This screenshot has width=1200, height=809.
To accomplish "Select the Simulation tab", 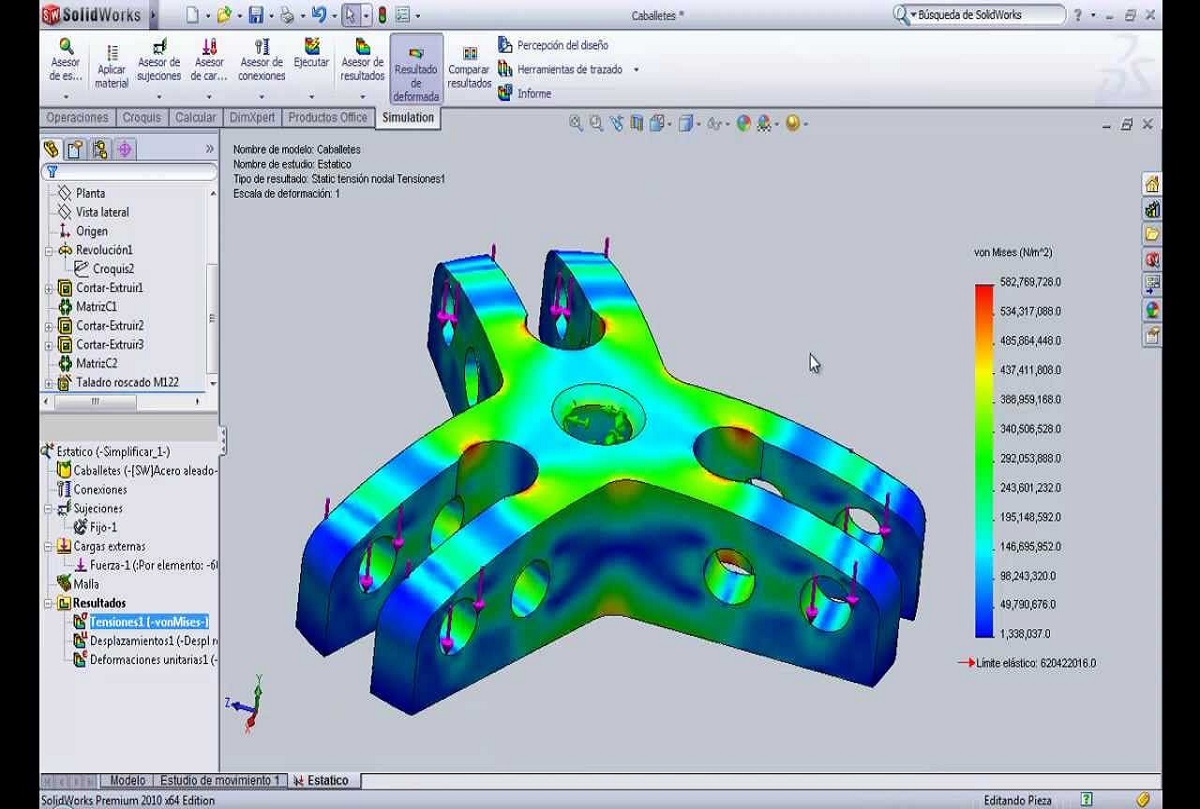I will pyautogui.click(x=408, y=118).
